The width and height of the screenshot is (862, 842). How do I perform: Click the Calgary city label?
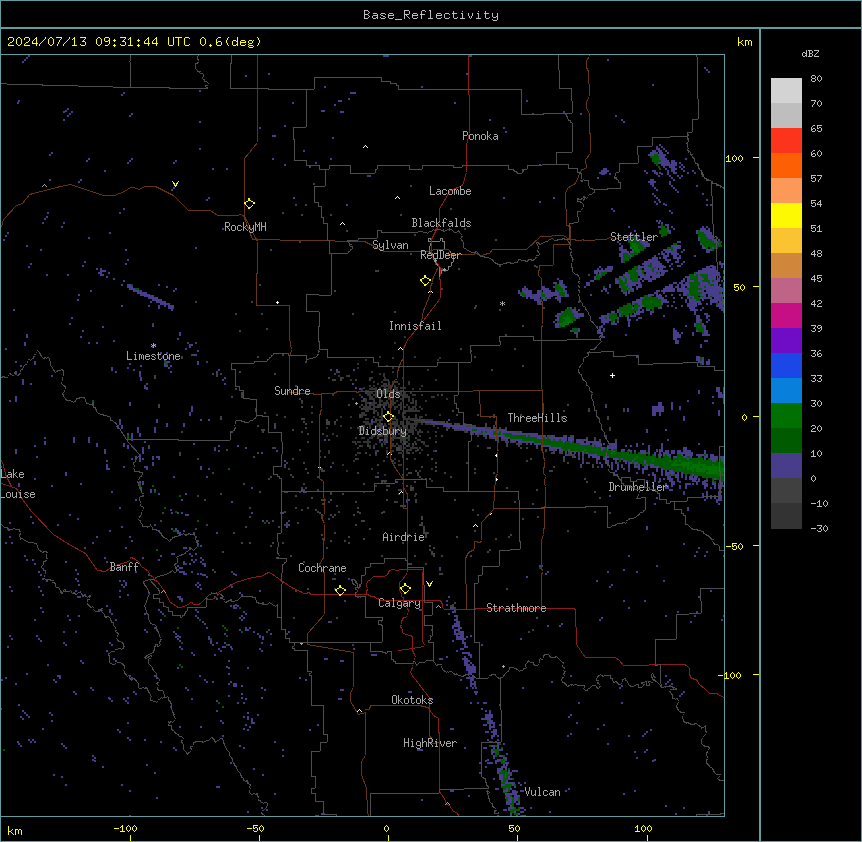[x=399, y=603]
